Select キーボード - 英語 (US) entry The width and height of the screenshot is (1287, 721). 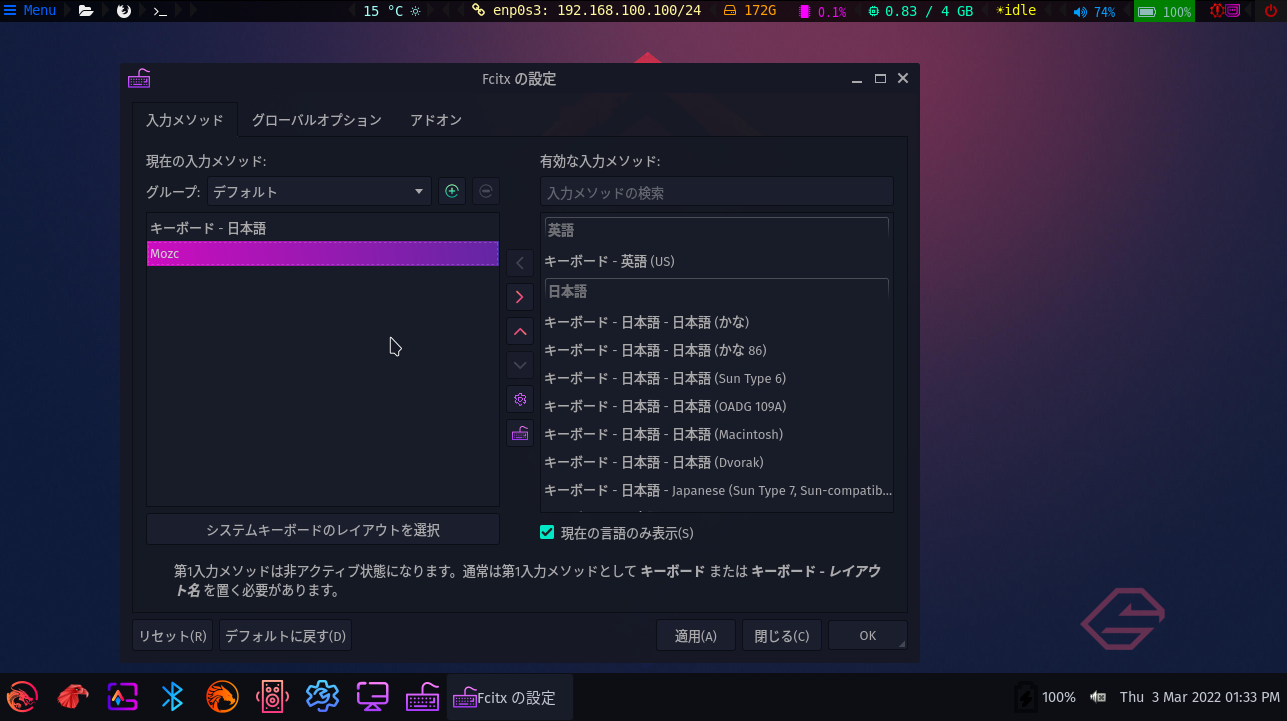[x=717, y=261]
